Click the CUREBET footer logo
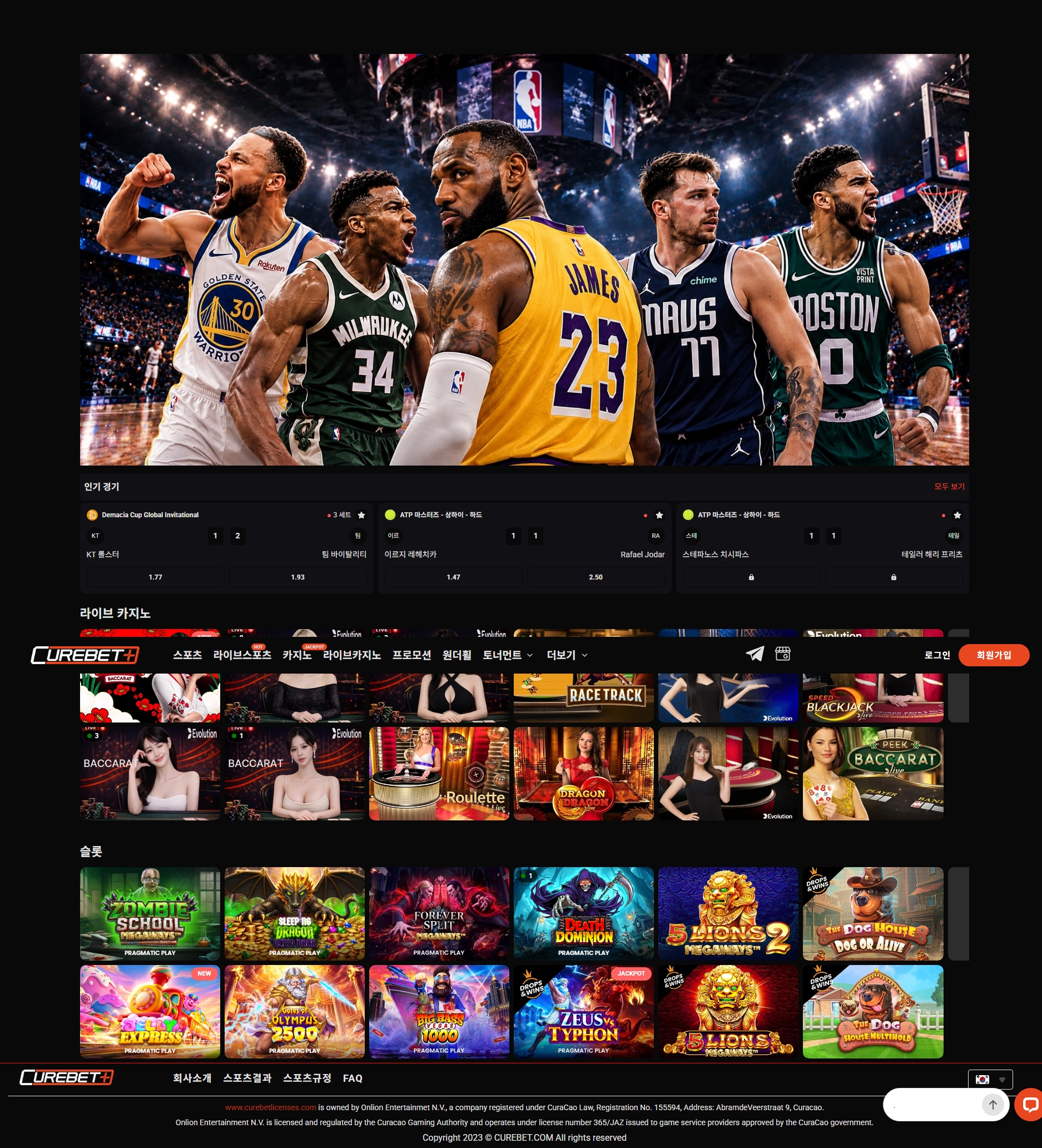This screenshot has width=1042, height=1148. click(x=67, y=1077)
